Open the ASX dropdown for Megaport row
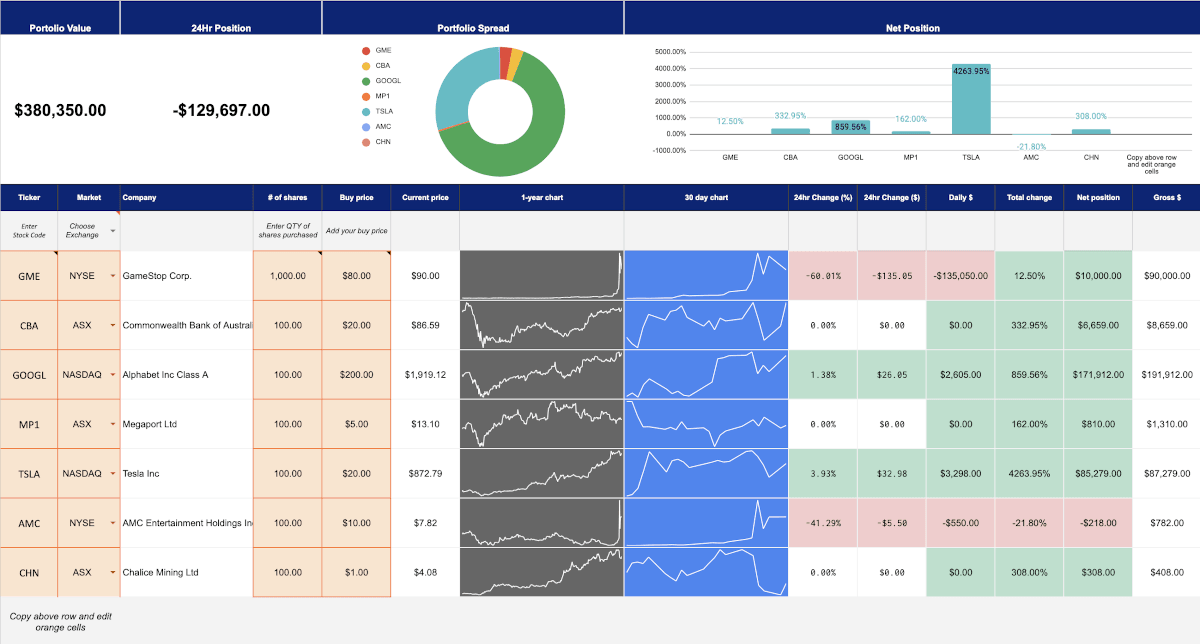 [x=112, y=424]
